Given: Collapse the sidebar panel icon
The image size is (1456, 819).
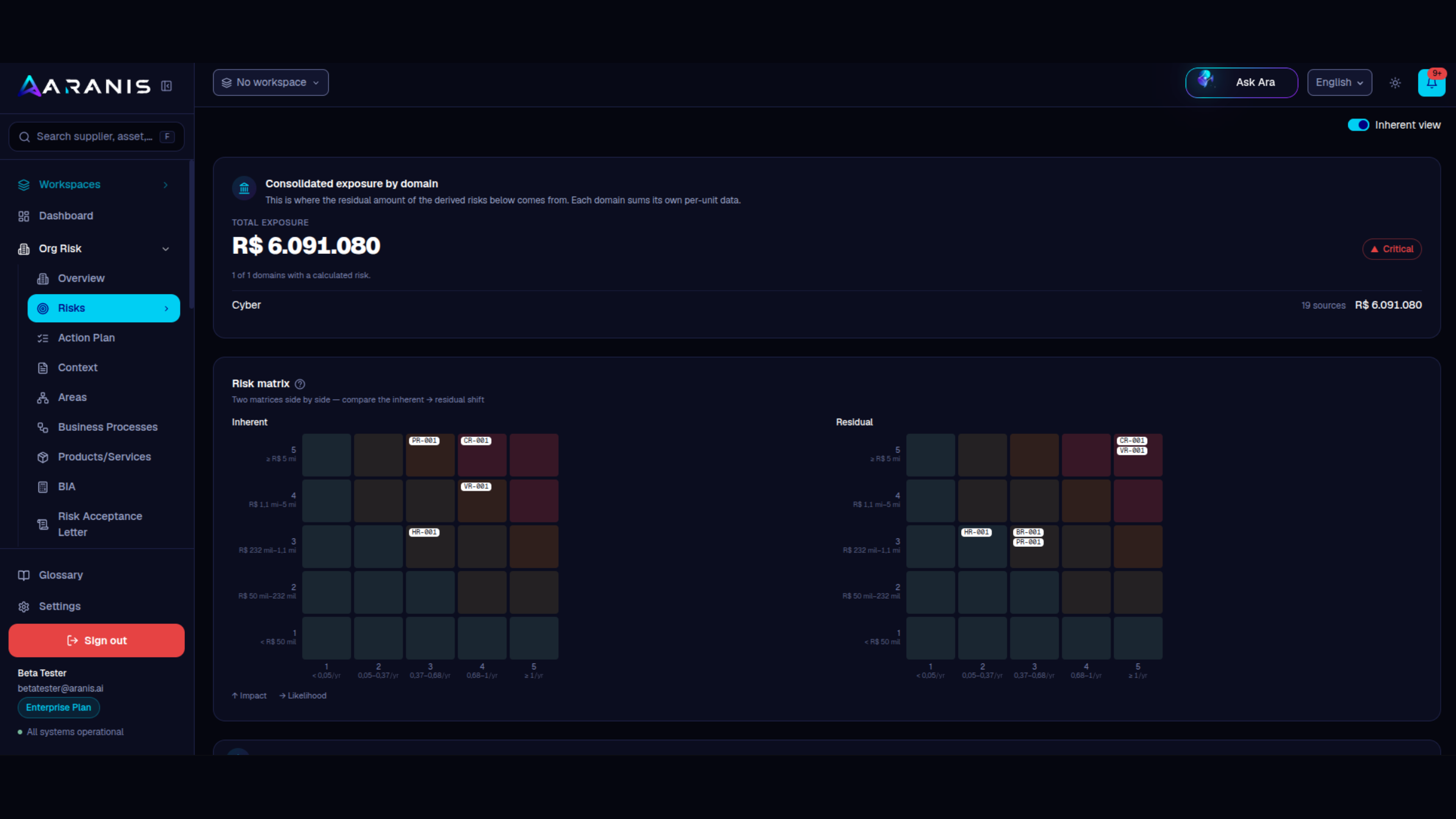Looking at the screenshot, I should [x=166, y=86].
